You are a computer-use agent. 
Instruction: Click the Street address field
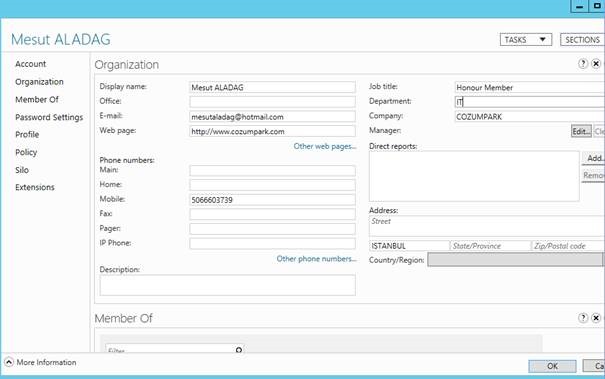pyautogui.click(x=487, y=226)
